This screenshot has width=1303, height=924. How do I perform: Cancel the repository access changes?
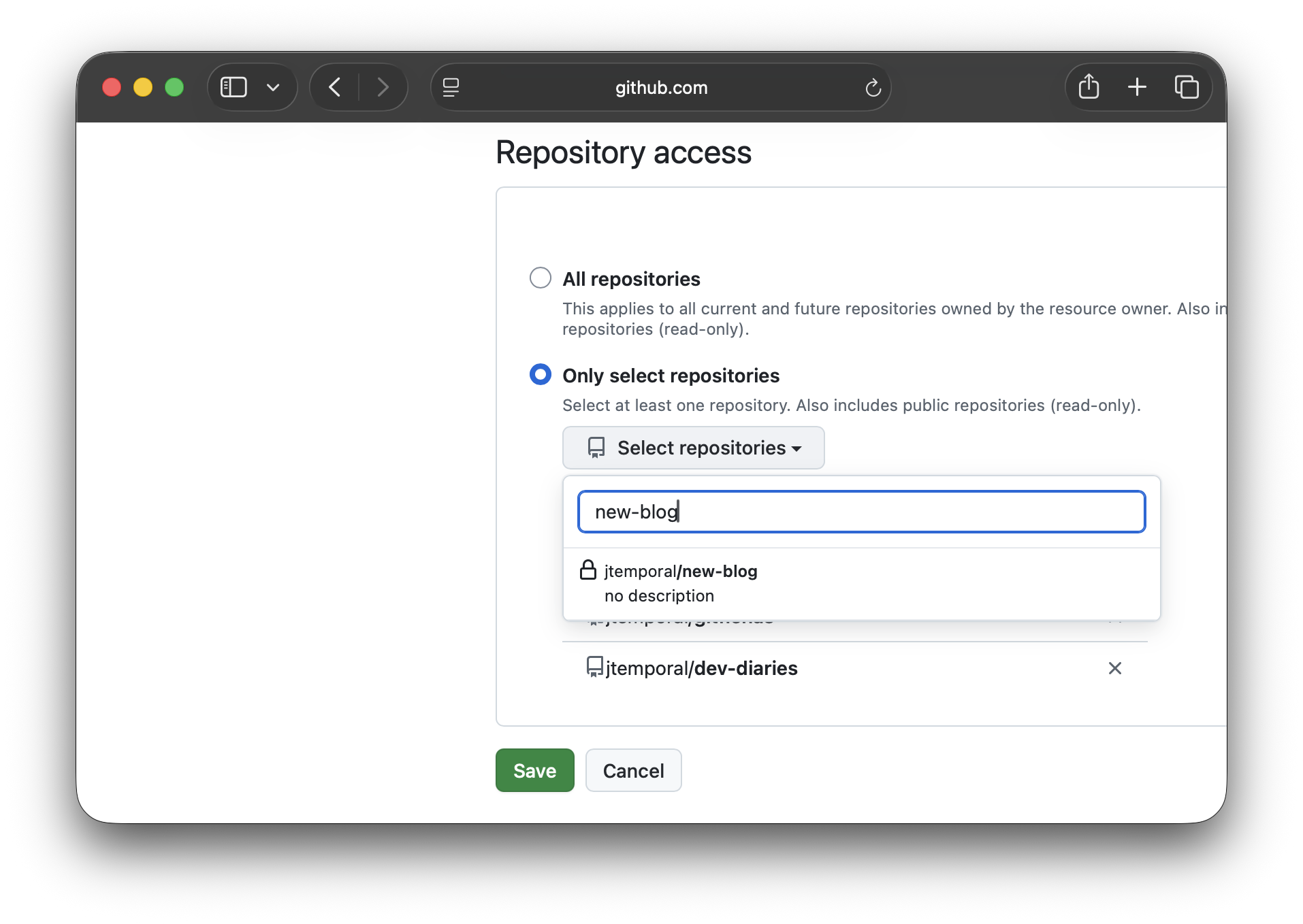633,770
